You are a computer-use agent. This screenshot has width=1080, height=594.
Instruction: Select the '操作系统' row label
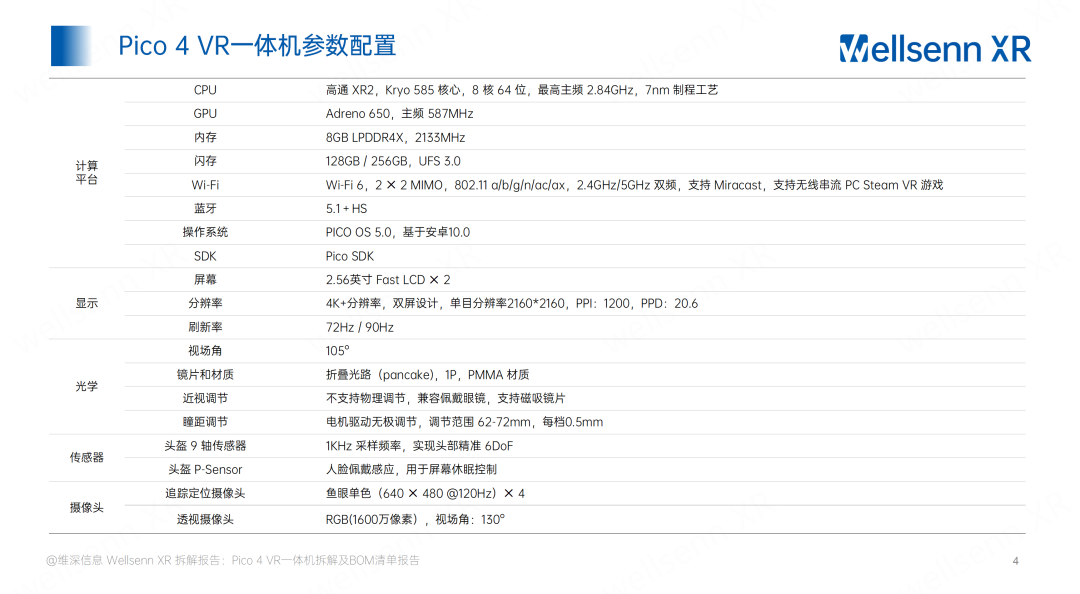point(205,232)
